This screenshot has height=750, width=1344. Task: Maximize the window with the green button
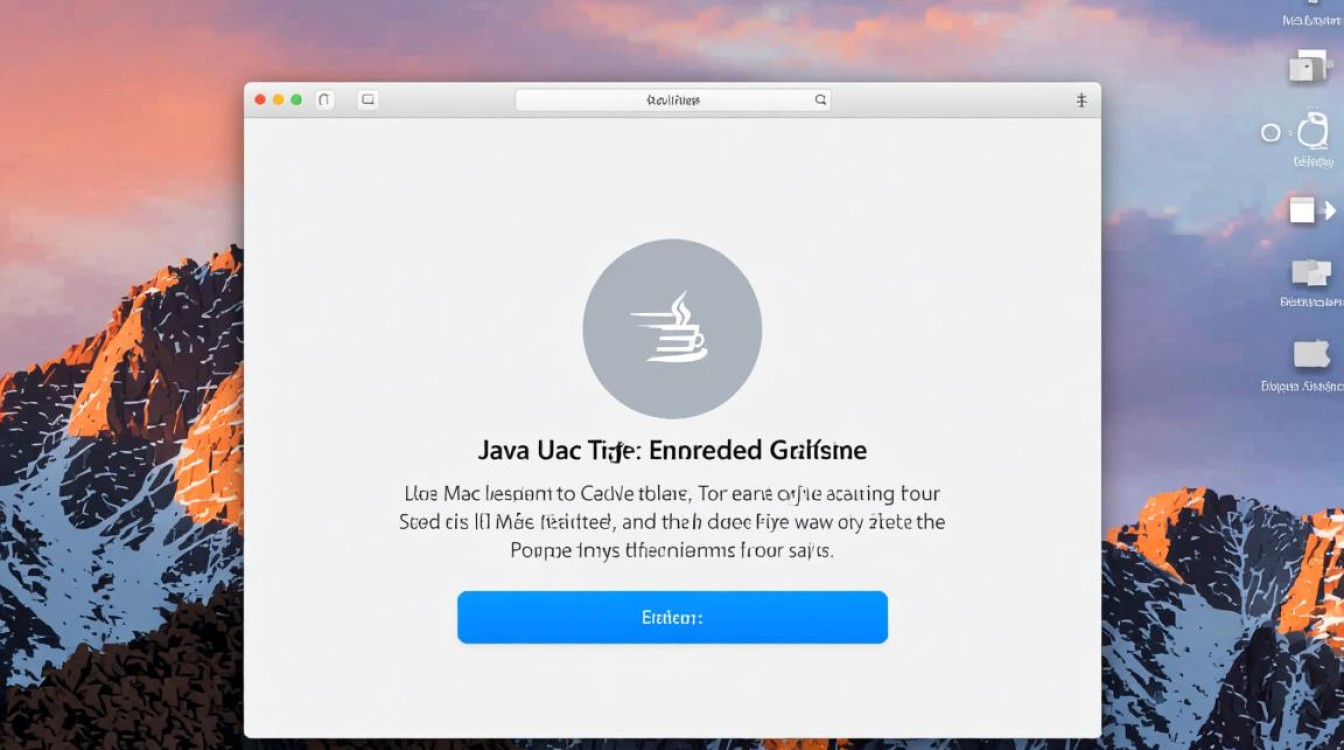296,100
